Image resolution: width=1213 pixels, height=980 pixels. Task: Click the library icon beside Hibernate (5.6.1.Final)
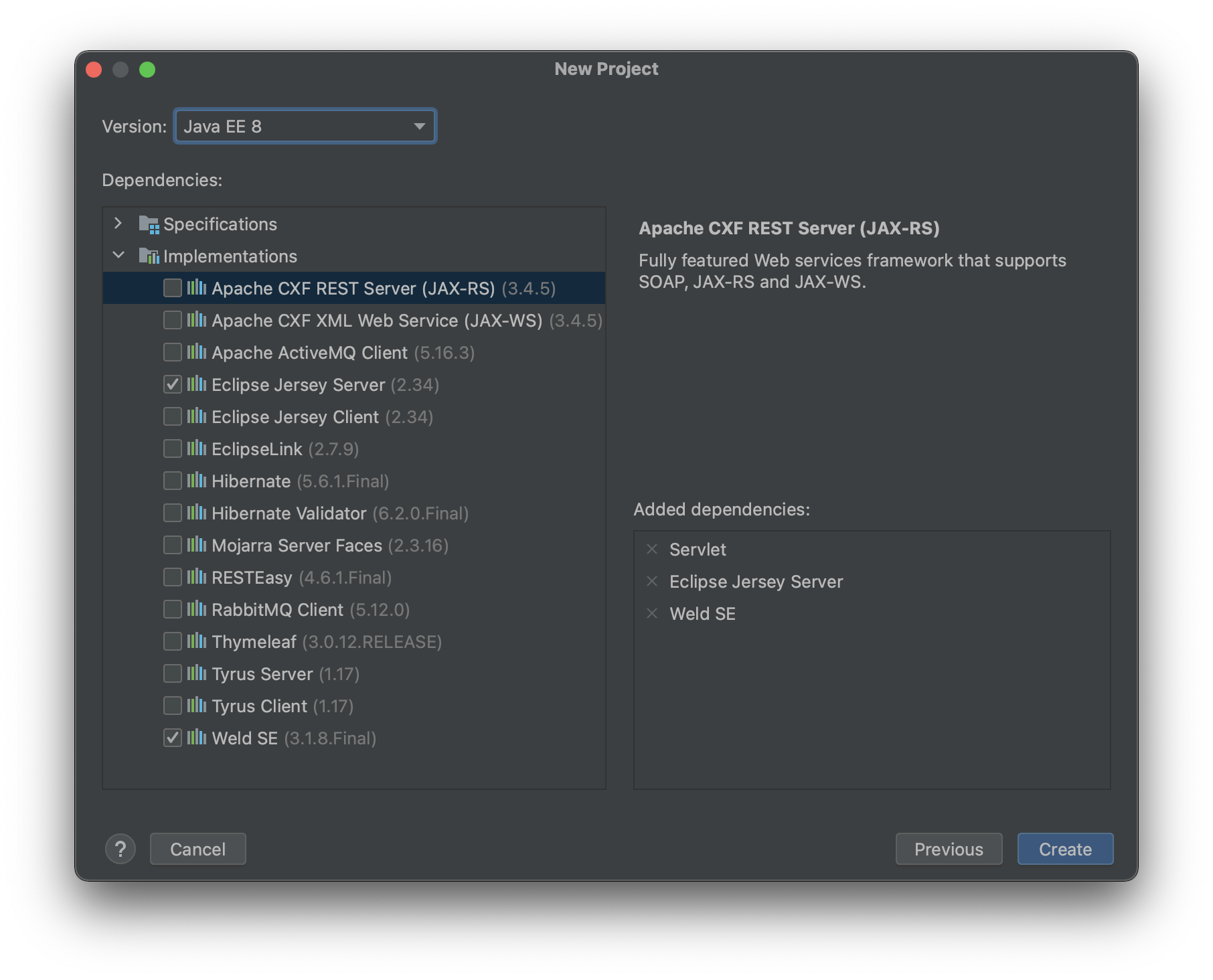pos(196,481)
